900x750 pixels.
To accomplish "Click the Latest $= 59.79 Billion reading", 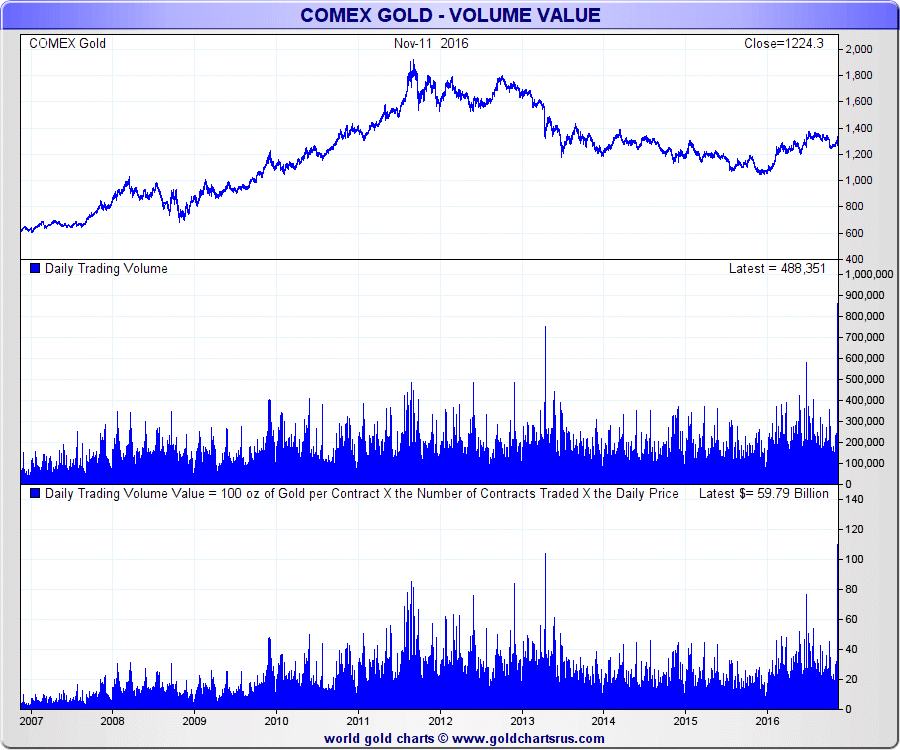I will tap(763, 493).
